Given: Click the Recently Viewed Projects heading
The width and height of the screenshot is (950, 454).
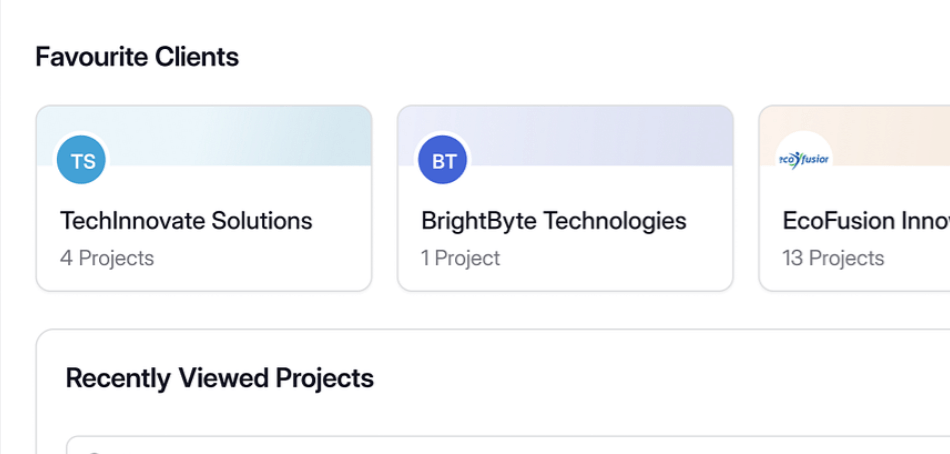Looking at the screenshot, I should point(219,378).
